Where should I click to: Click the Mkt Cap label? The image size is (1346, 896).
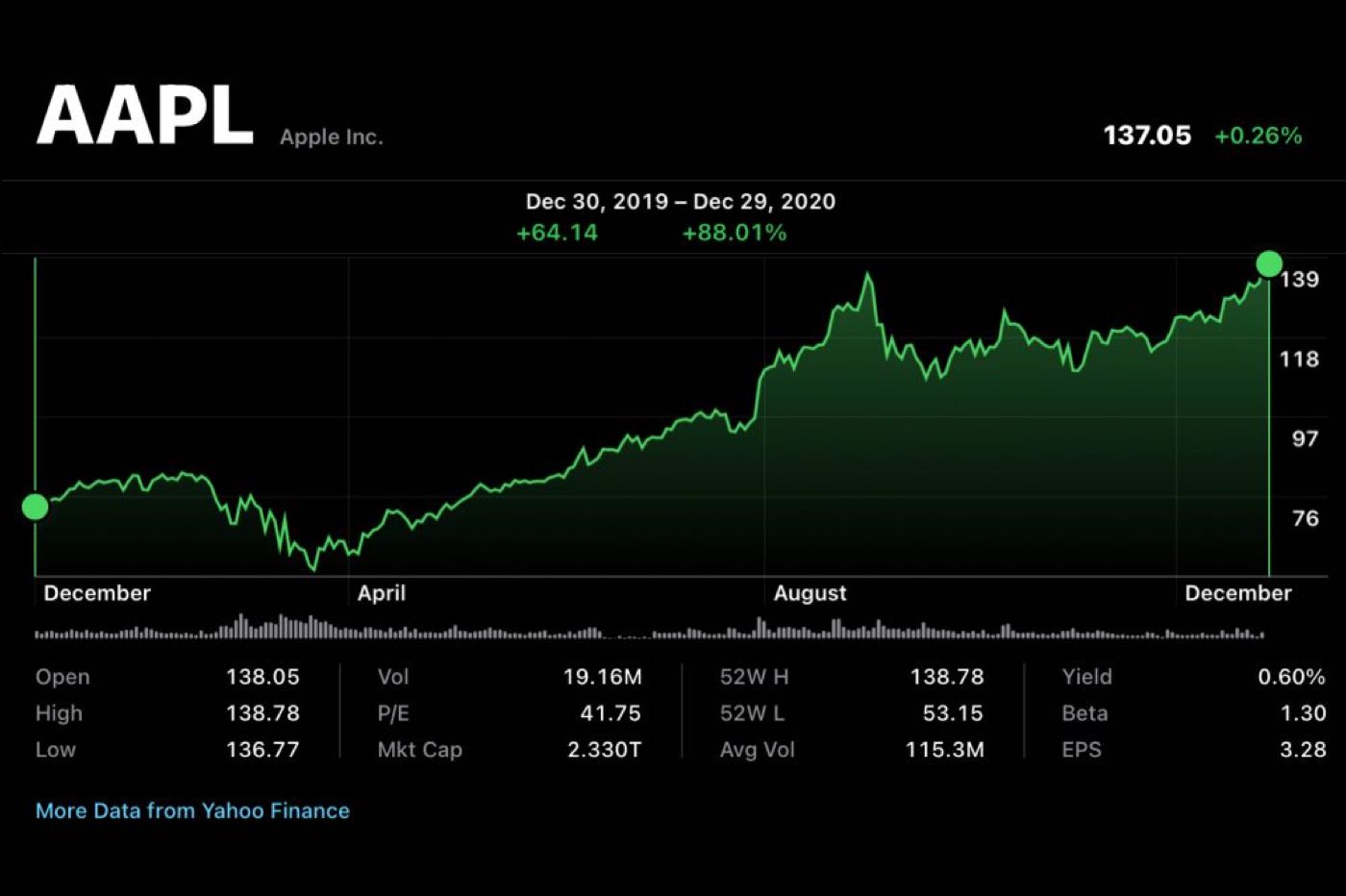(420, 750)
